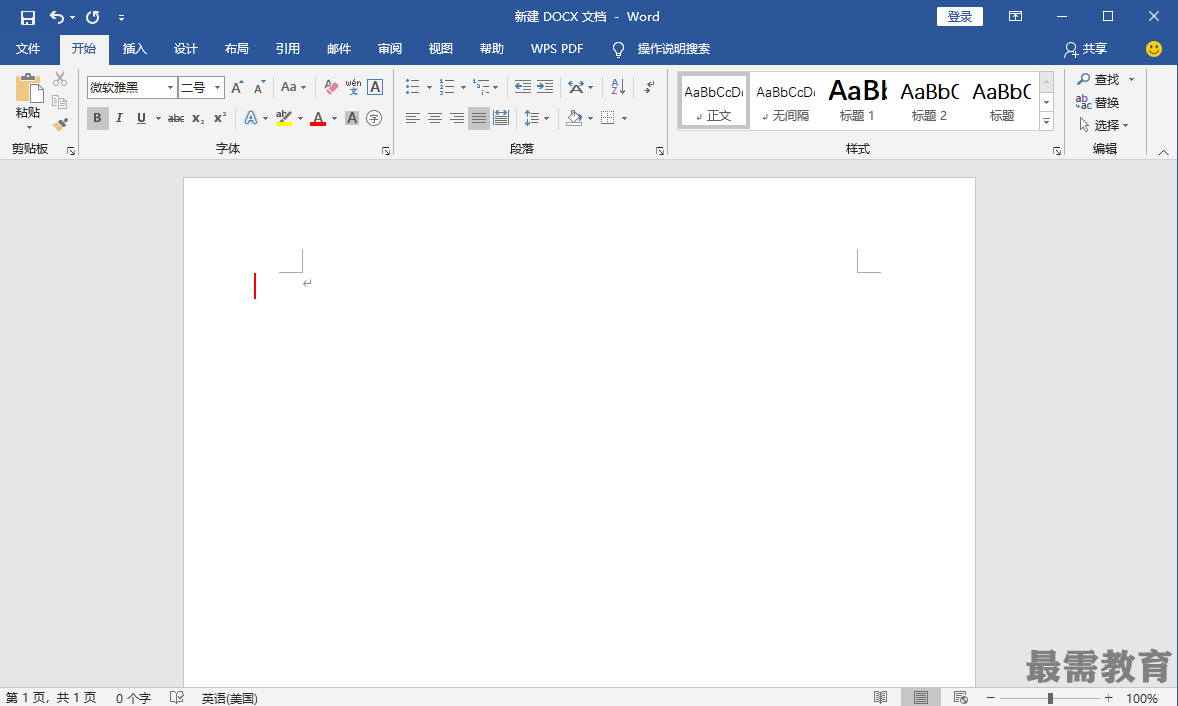The height and width of the screenshot is (706, 1178).
Task: Switch to the 布局 tab
Action: [237, 49]
